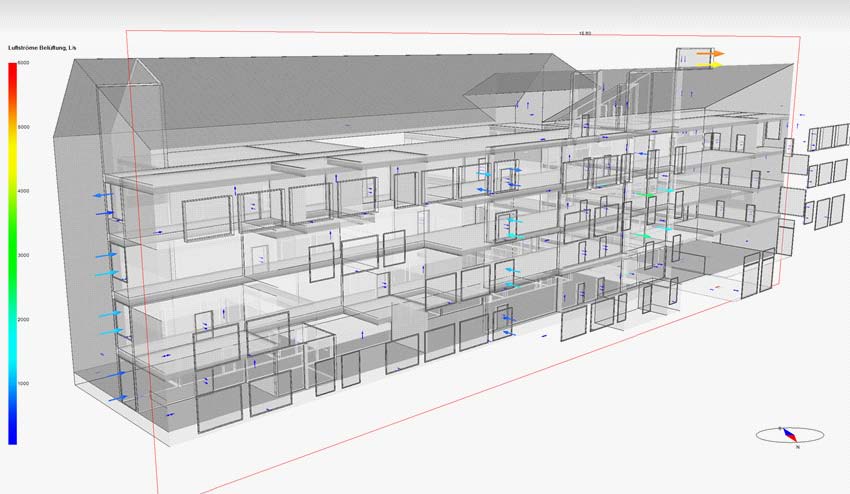Viewport: 850px width, 494px height.
Task: Click the 'N' label under the compass
Action: click(x=797, y=447)
